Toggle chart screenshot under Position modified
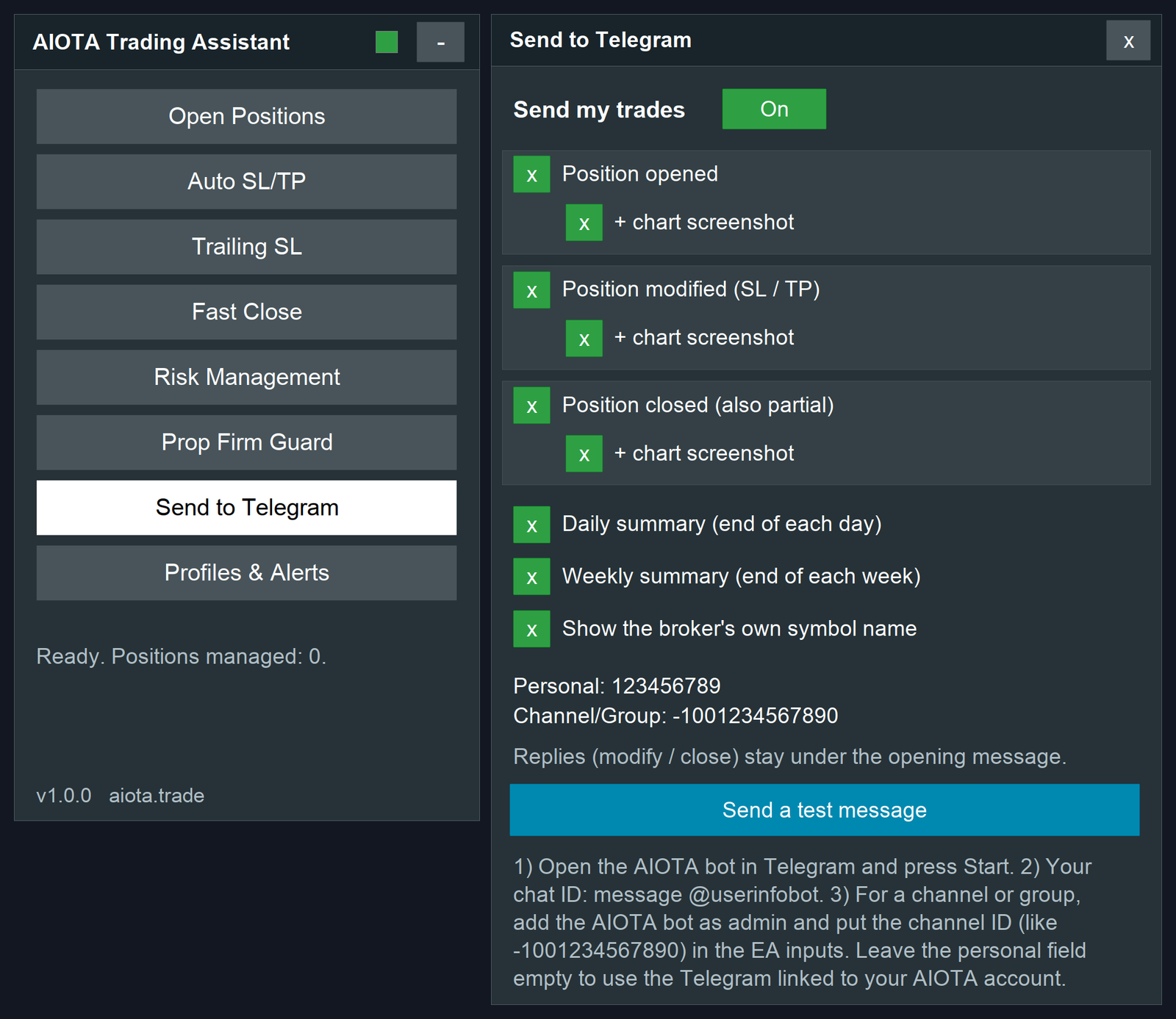1176x1019 pixels. pos(584,338)
